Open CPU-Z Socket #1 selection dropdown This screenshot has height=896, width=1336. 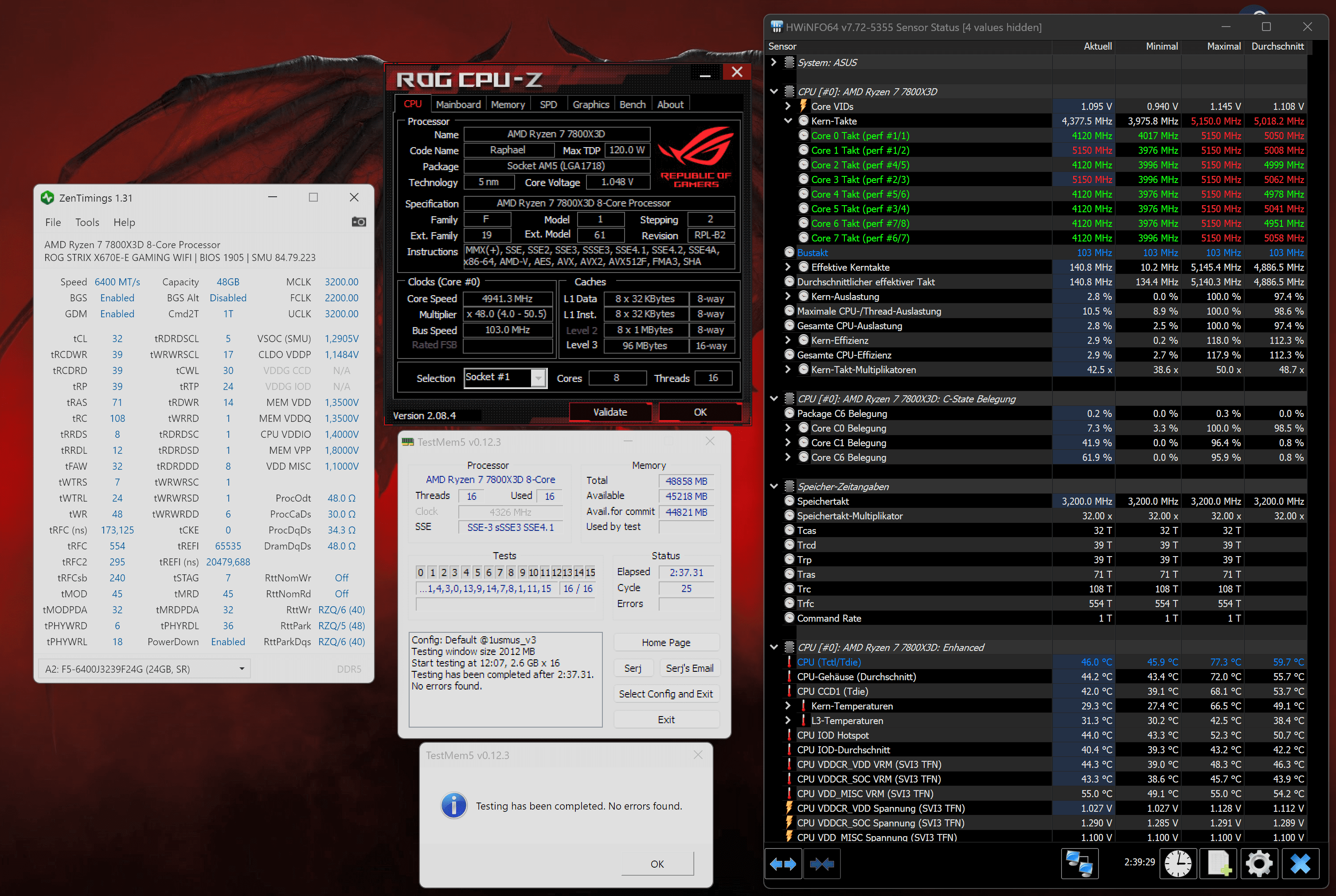click(x=538, y=378)
